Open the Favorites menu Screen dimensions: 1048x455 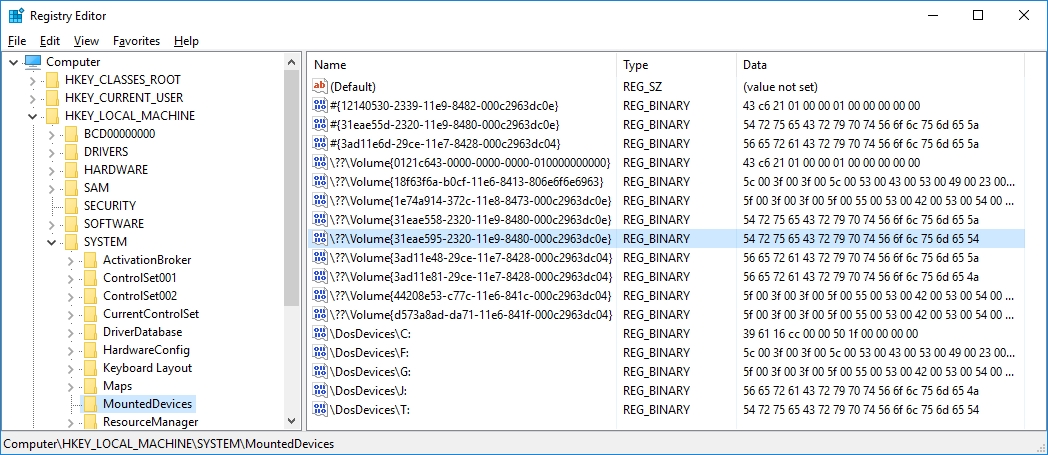pos(136,41)
